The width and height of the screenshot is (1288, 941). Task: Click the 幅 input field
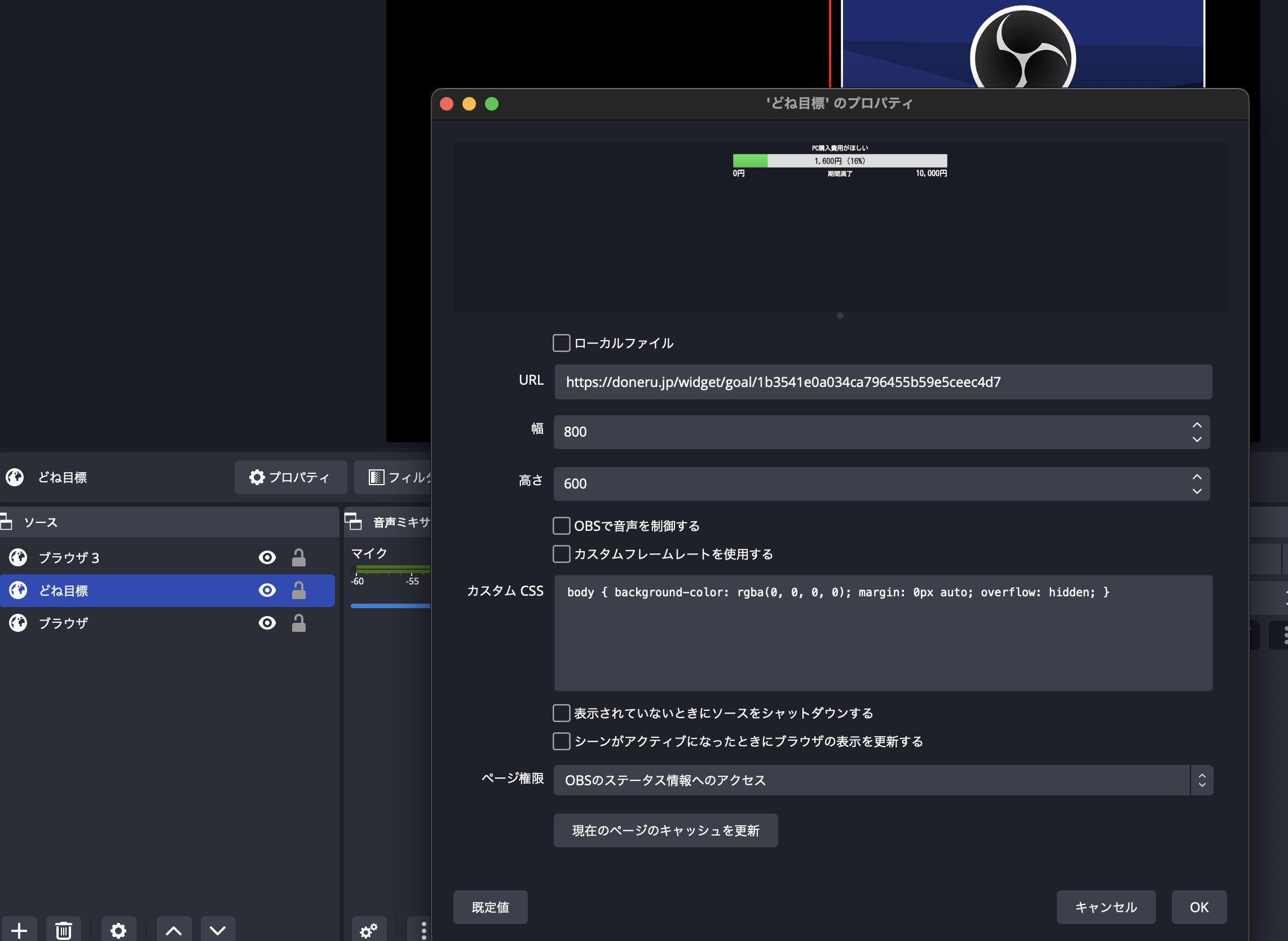pos(881,432)
